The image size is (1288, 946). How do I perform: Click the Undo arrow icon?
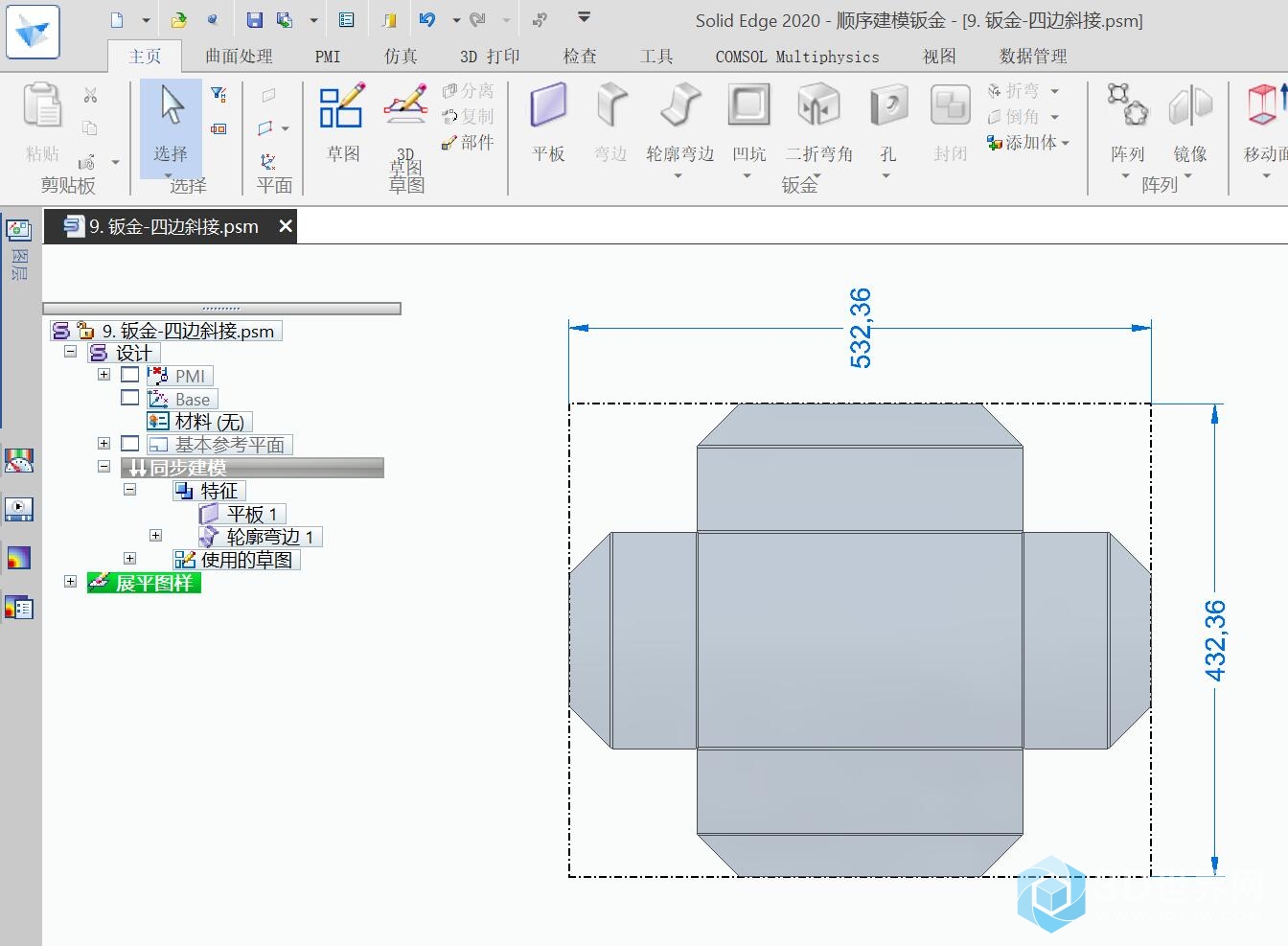[427, 20]
